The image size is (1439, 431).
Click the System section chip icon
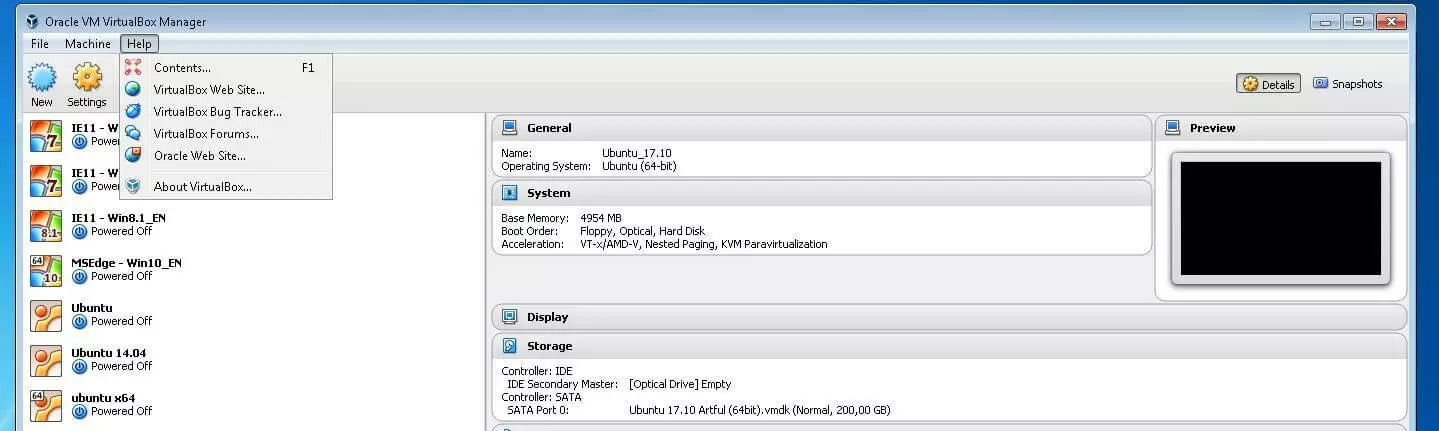coord(510,193)
